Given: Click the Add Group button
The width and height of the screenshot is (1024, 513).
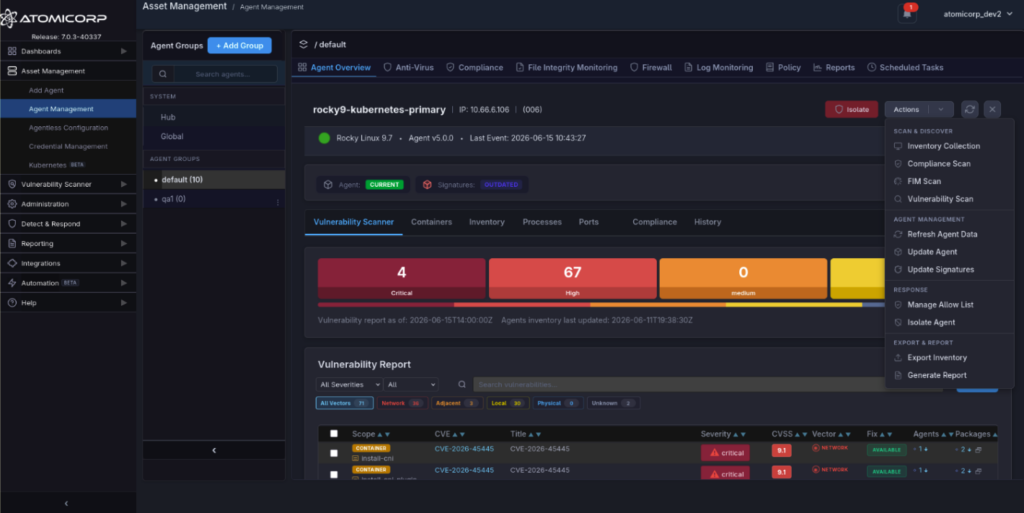Looking at the screenshot, I should 240,46.
